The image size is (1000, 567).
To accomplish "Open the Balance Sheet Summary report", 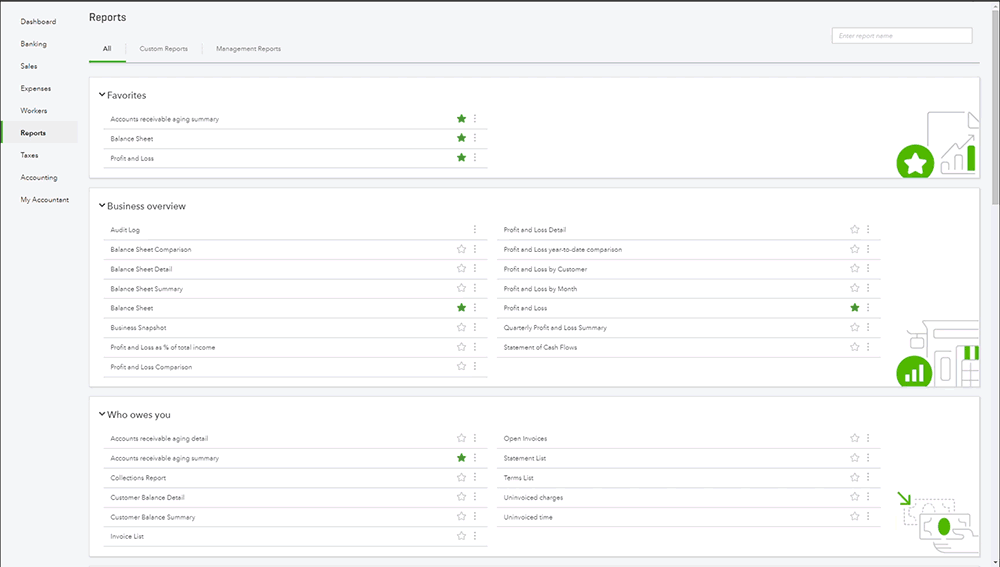I will point(147,288).
